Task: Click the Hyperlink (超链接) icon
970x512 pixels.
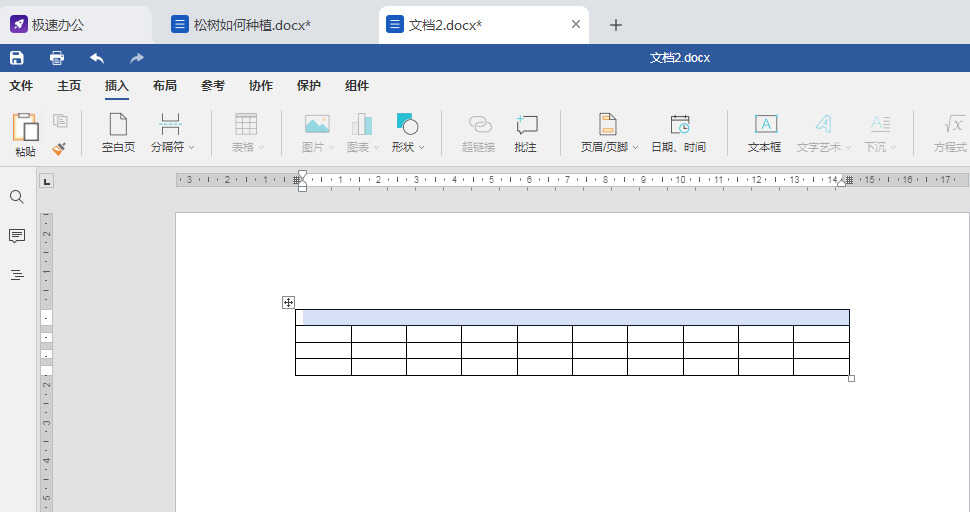Action: click(x=479, y=124)
